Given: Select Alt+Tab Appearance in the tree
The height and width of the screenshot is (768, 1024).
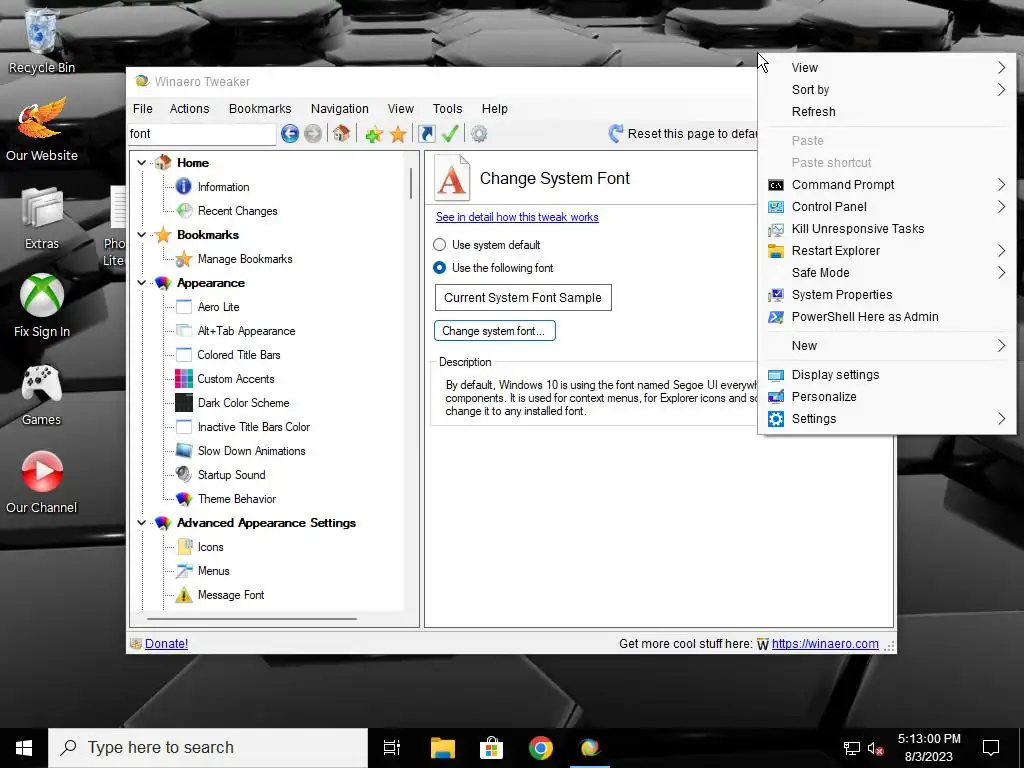Looking at the screenshot, I should pos(246,331).
